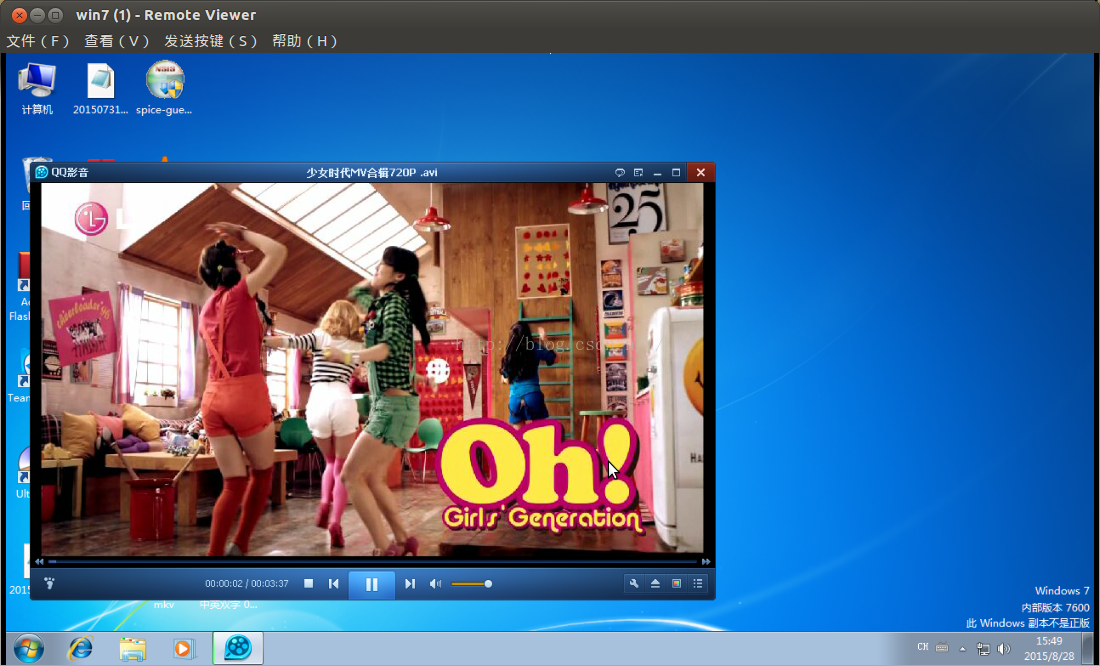Switch to mini mode in title bar

[x=638, y=173]
